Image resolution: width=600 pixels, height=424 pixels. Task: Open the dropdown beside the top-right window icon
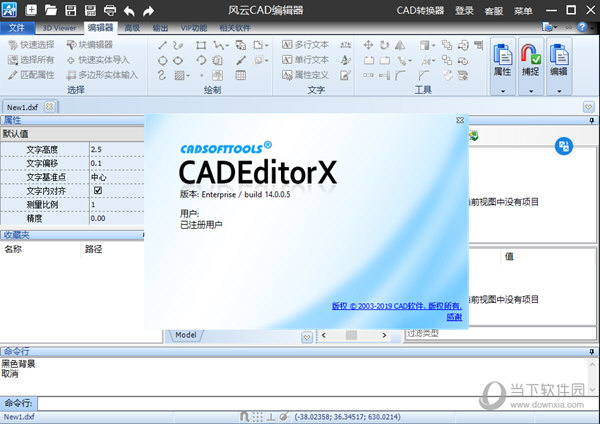click(x=555, y=27)
